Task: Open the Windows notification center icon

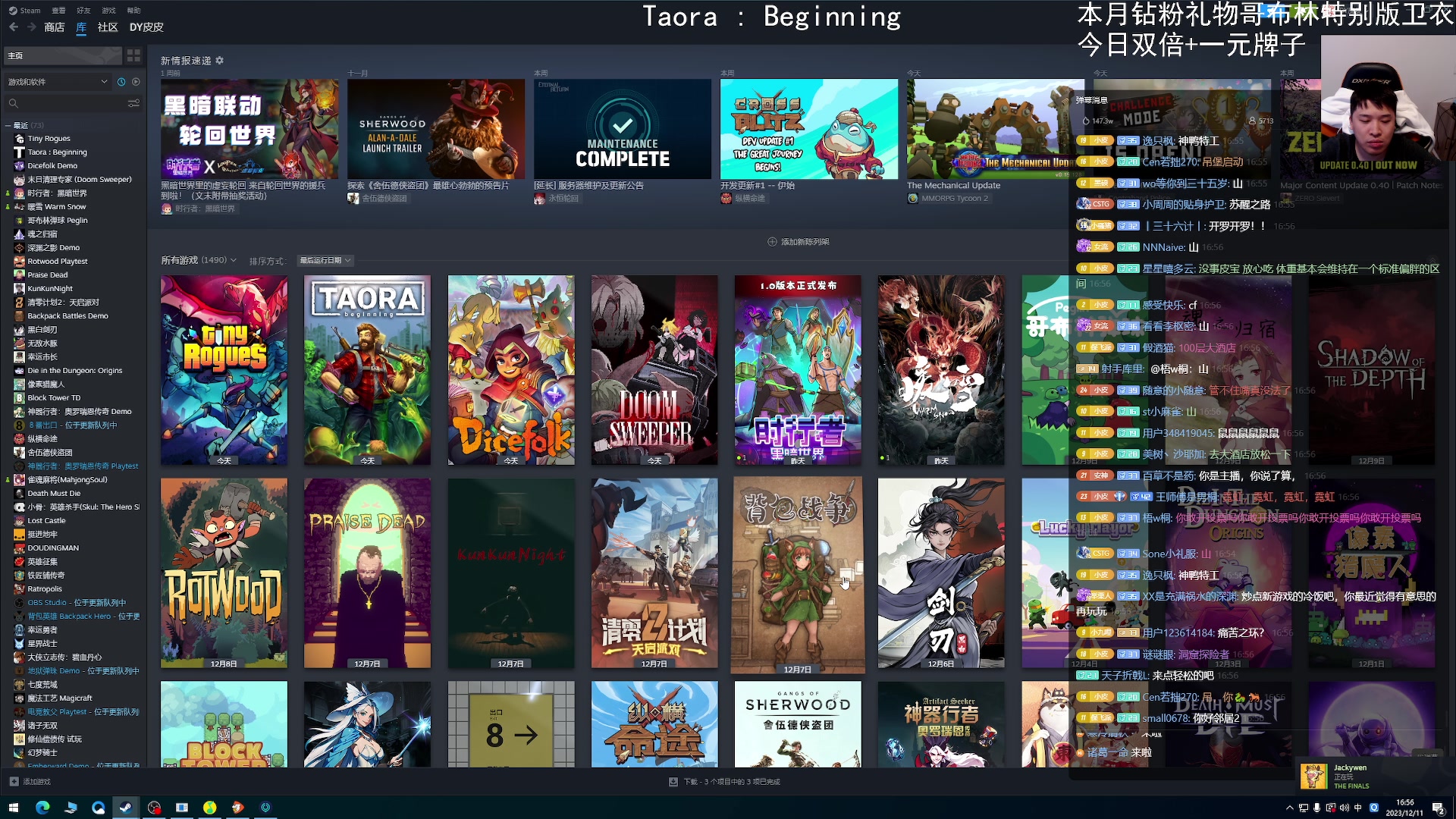Action: (x=1439, y=808)
